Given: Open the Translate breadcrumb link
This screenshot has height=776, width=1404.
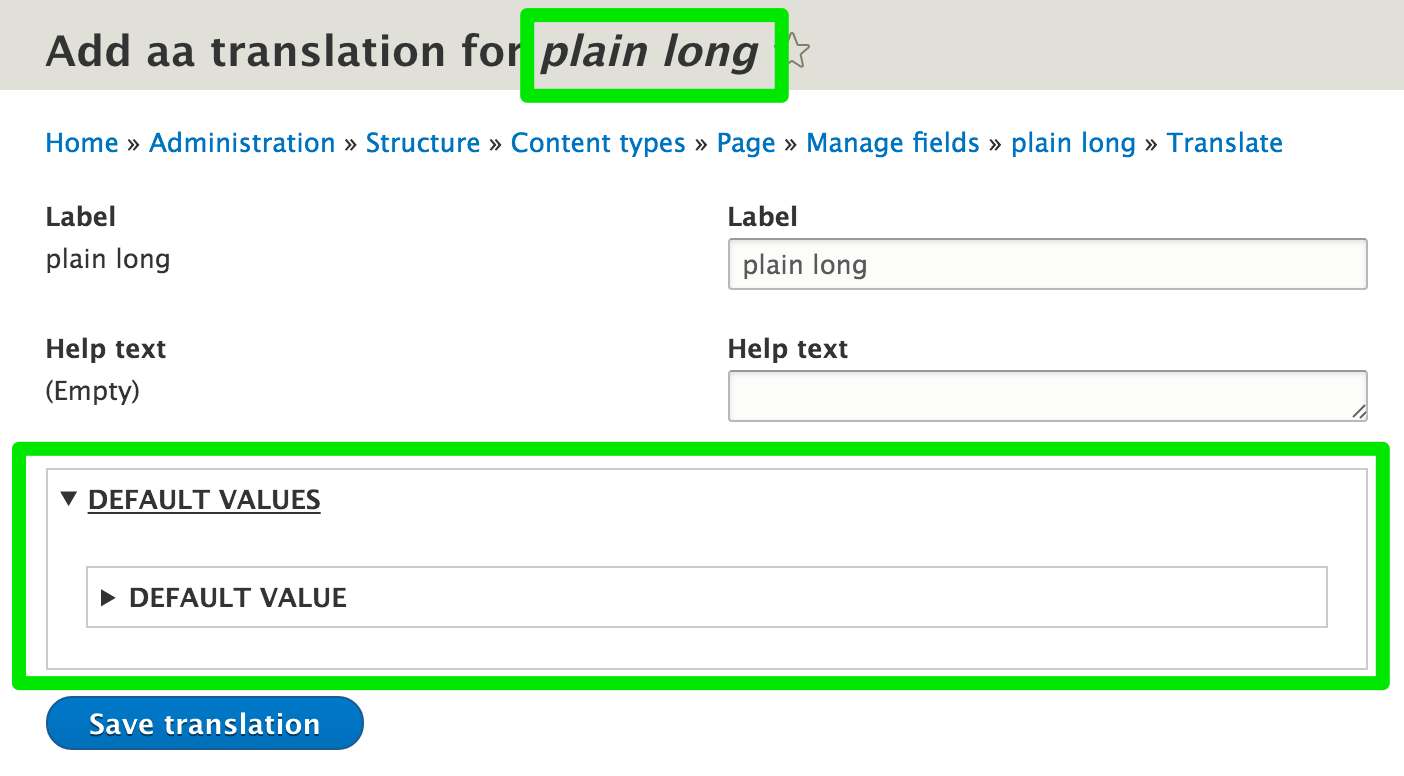Looking at the screenshot, I should (1224, 143).
